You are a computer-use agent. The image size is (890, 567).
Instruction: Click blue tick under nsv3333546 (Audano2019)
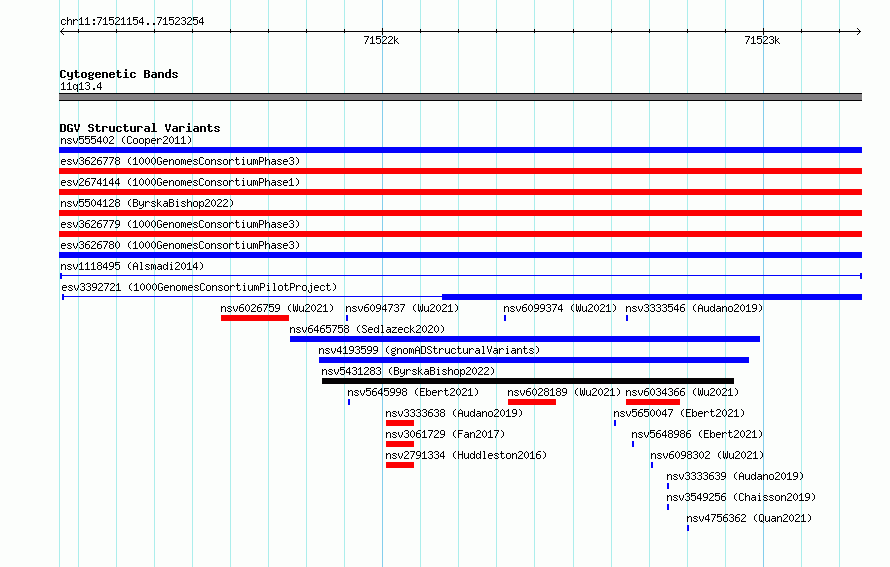pos(627,318)
